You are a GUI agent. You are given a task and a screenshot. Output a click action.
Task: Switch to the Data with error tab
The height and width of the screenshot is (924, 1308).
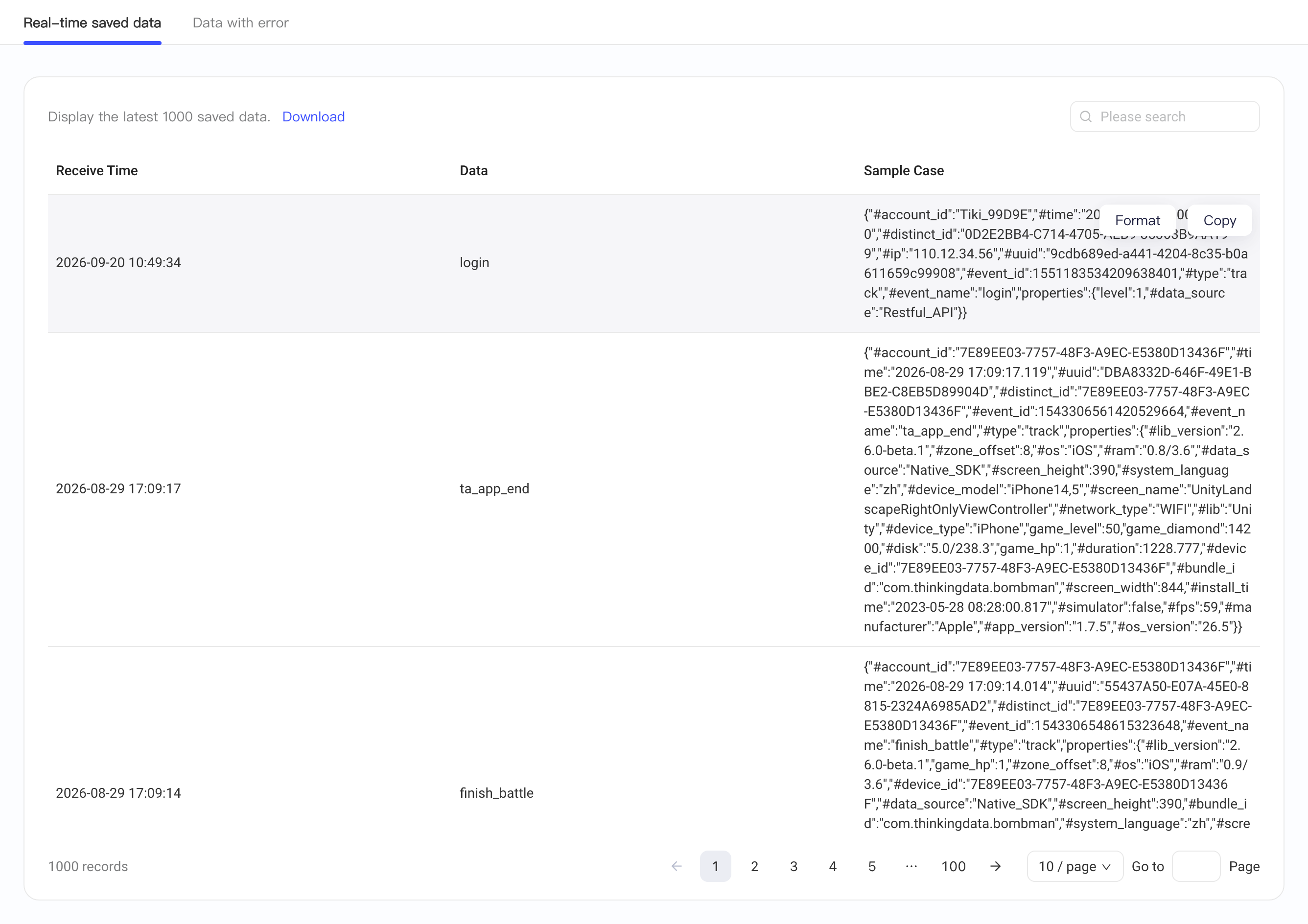[x=240, y=23]
